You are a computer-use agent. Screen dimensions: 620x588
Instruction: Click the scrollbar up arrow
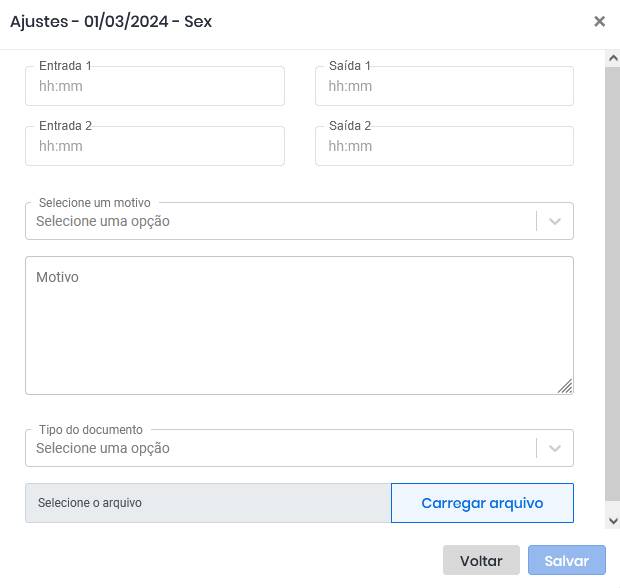coord(613,59)
